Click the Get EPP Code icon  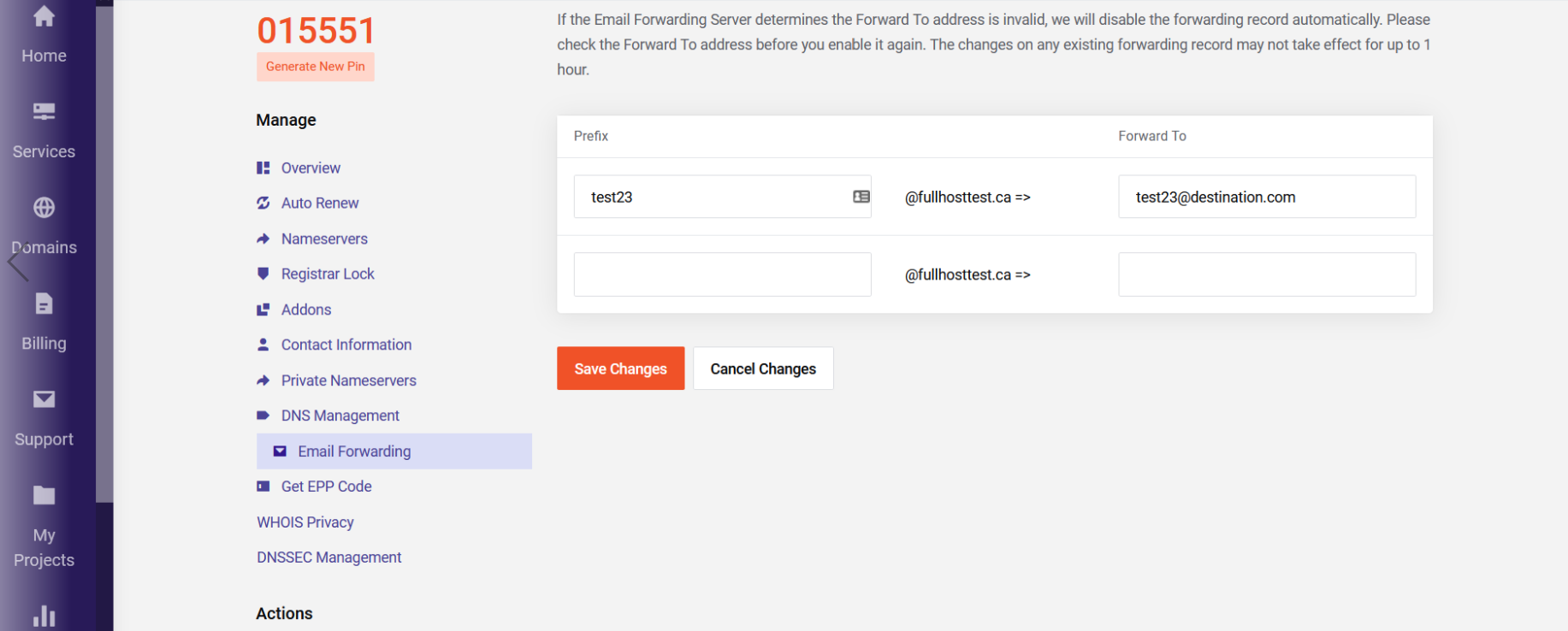click(x=263, y=486)
